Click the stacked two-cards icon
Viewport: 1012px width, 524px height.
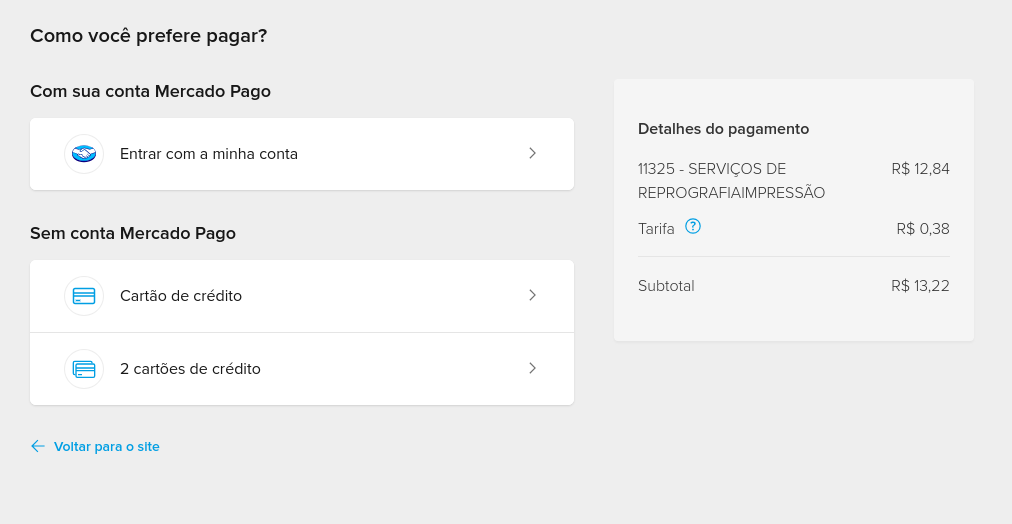[84, 369]
